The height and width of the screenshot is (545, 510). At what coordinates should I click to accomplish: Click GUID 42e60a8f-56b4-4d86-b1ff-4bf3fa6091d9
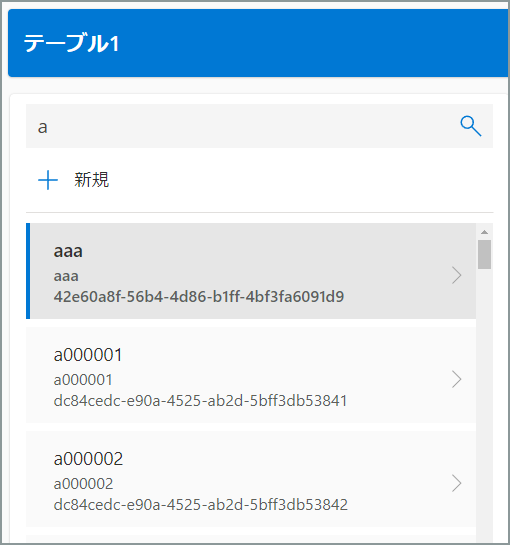199,296
